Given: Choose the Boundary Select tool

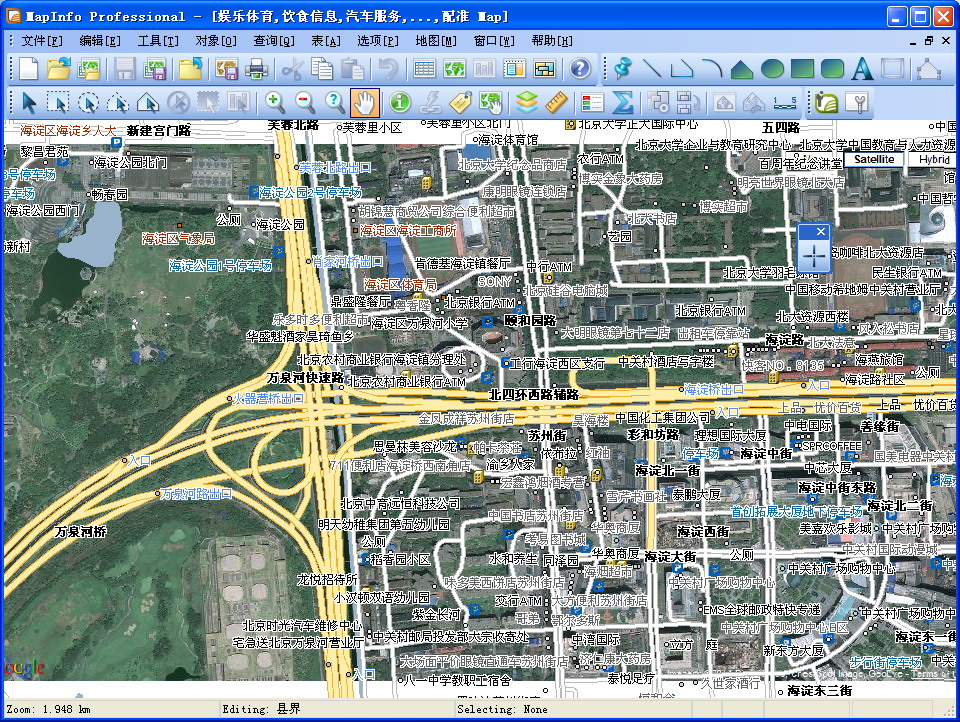Looking at the screenshot, I should tap(148, 102).
